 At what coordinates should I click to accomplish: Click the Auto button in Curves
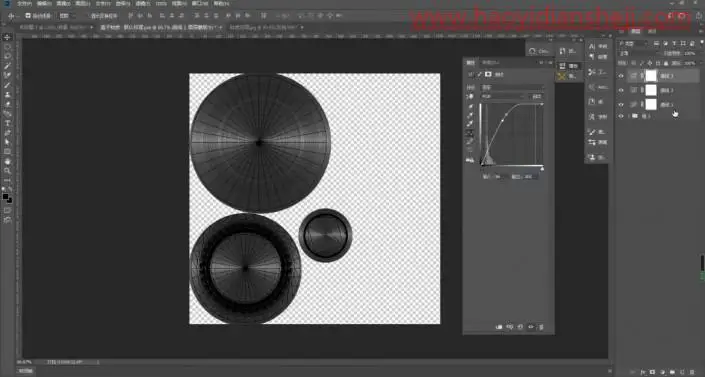[x=536, y=96]
